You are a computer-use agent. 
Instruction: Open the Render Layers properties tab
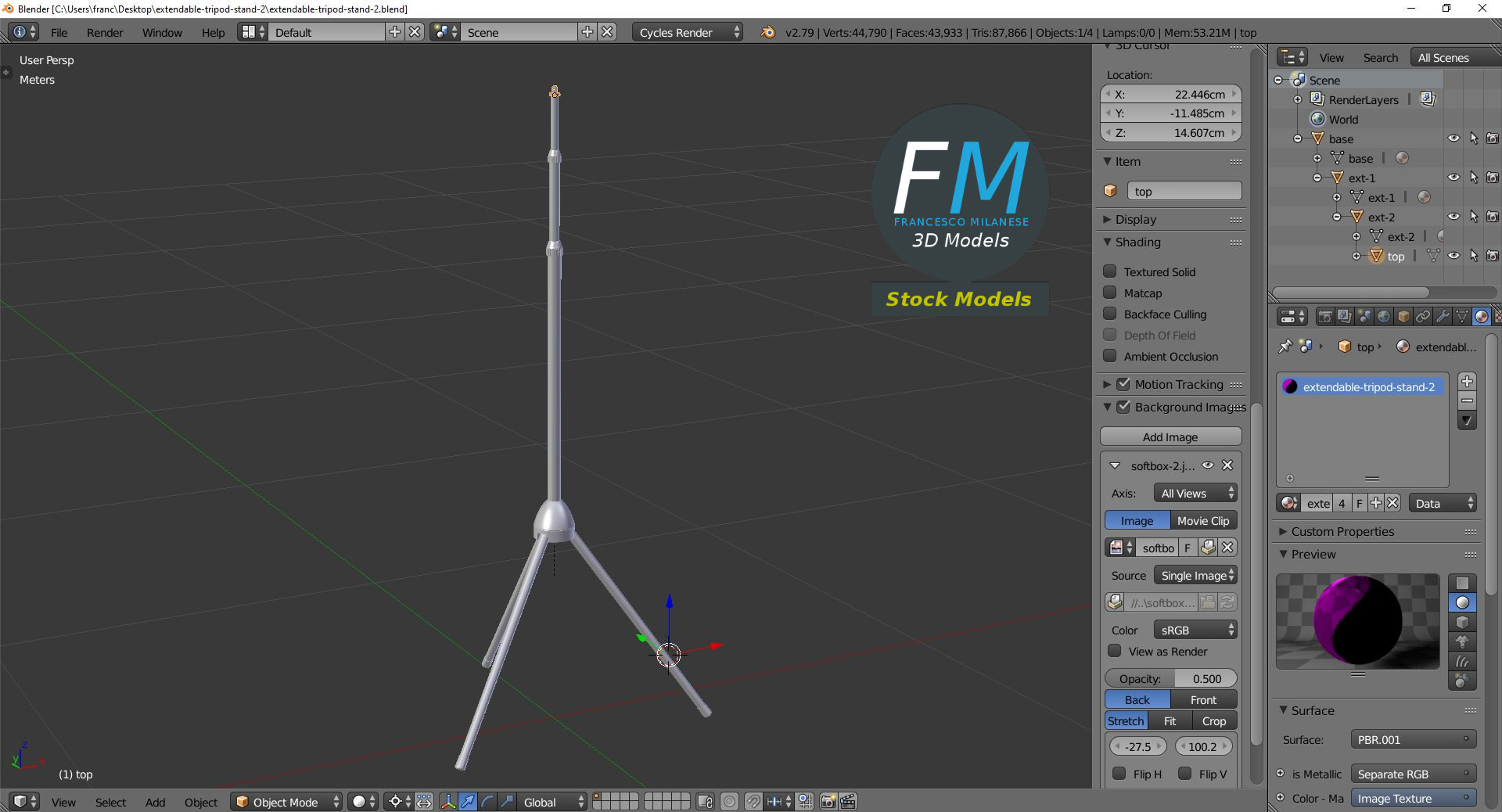1345,317
